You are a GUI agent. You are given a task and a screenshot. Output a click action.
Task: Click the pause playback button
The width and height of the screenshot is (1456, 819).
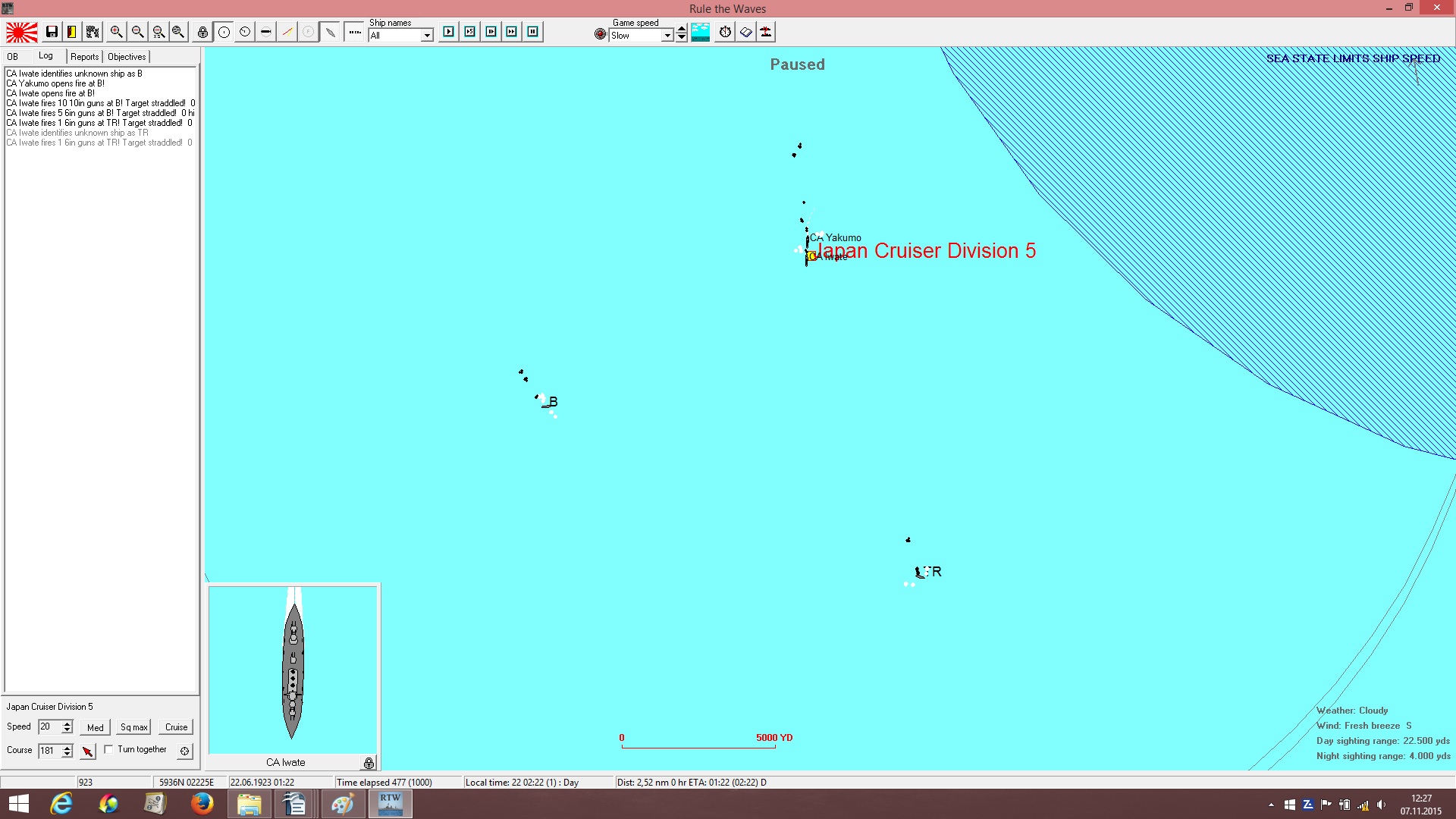click(533, 32)
